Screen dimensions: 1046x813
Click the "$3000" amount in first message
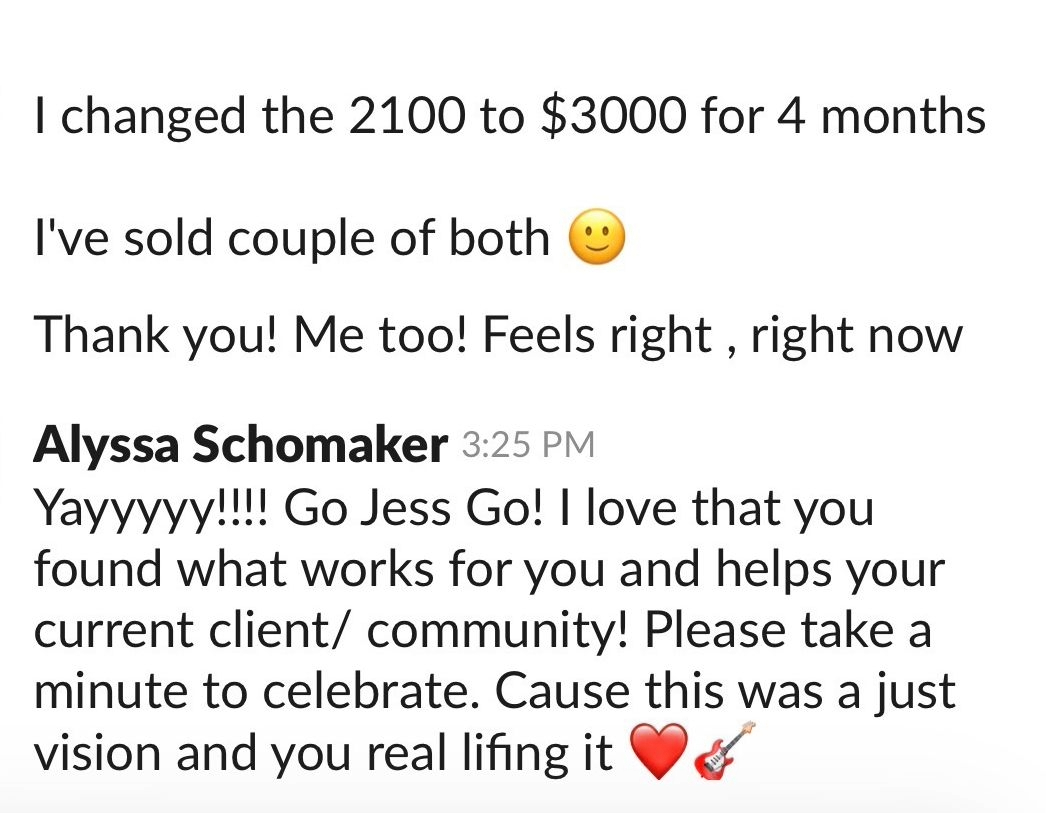click(x=613, y=118)
